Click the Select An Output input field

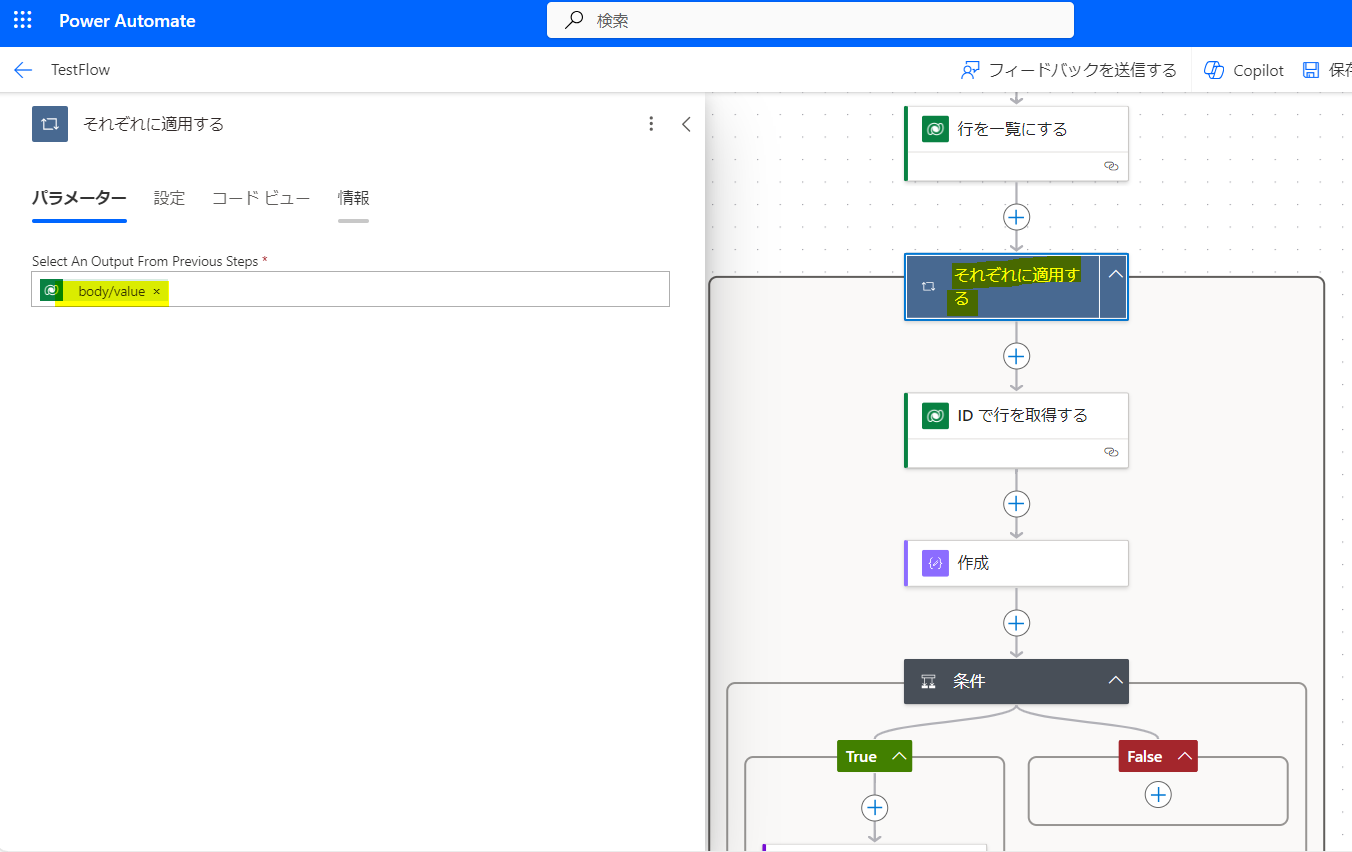[350, 290]
